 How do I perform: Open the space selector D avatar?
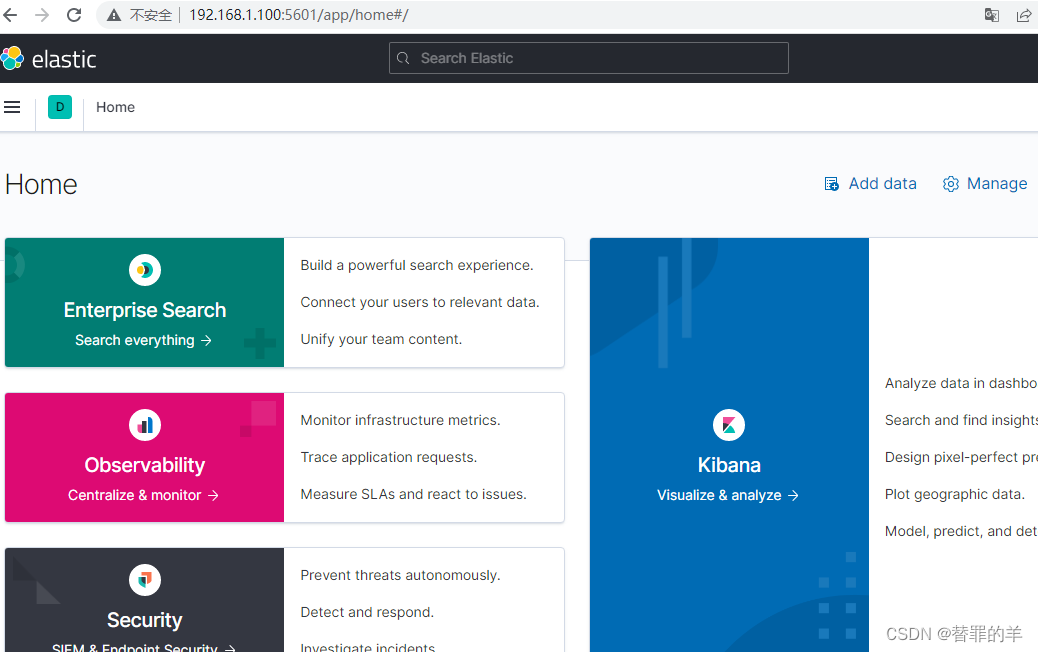(60, 107)
